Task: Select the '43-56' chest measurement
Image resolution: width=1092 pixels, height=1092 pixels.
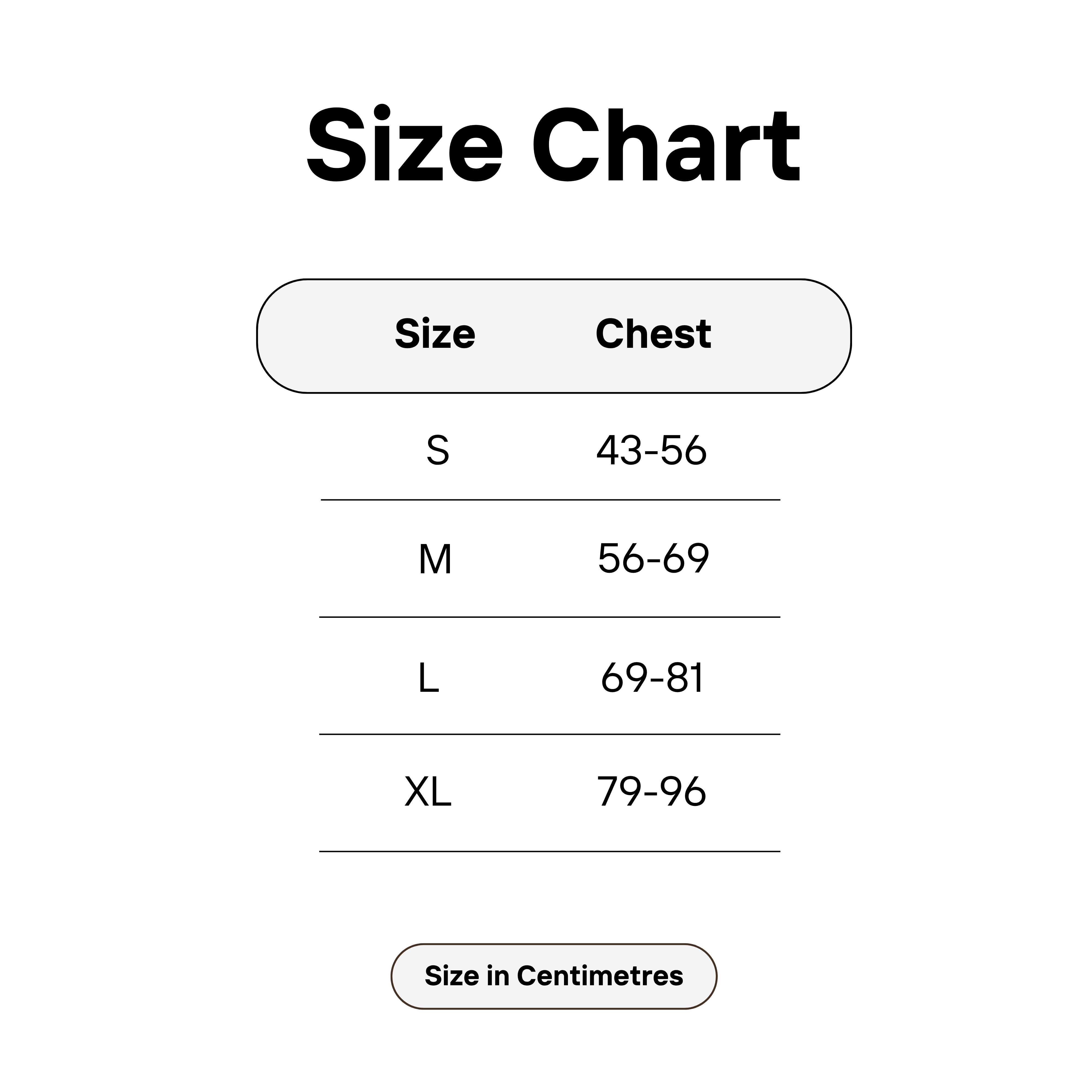Action: coord(651,450)
